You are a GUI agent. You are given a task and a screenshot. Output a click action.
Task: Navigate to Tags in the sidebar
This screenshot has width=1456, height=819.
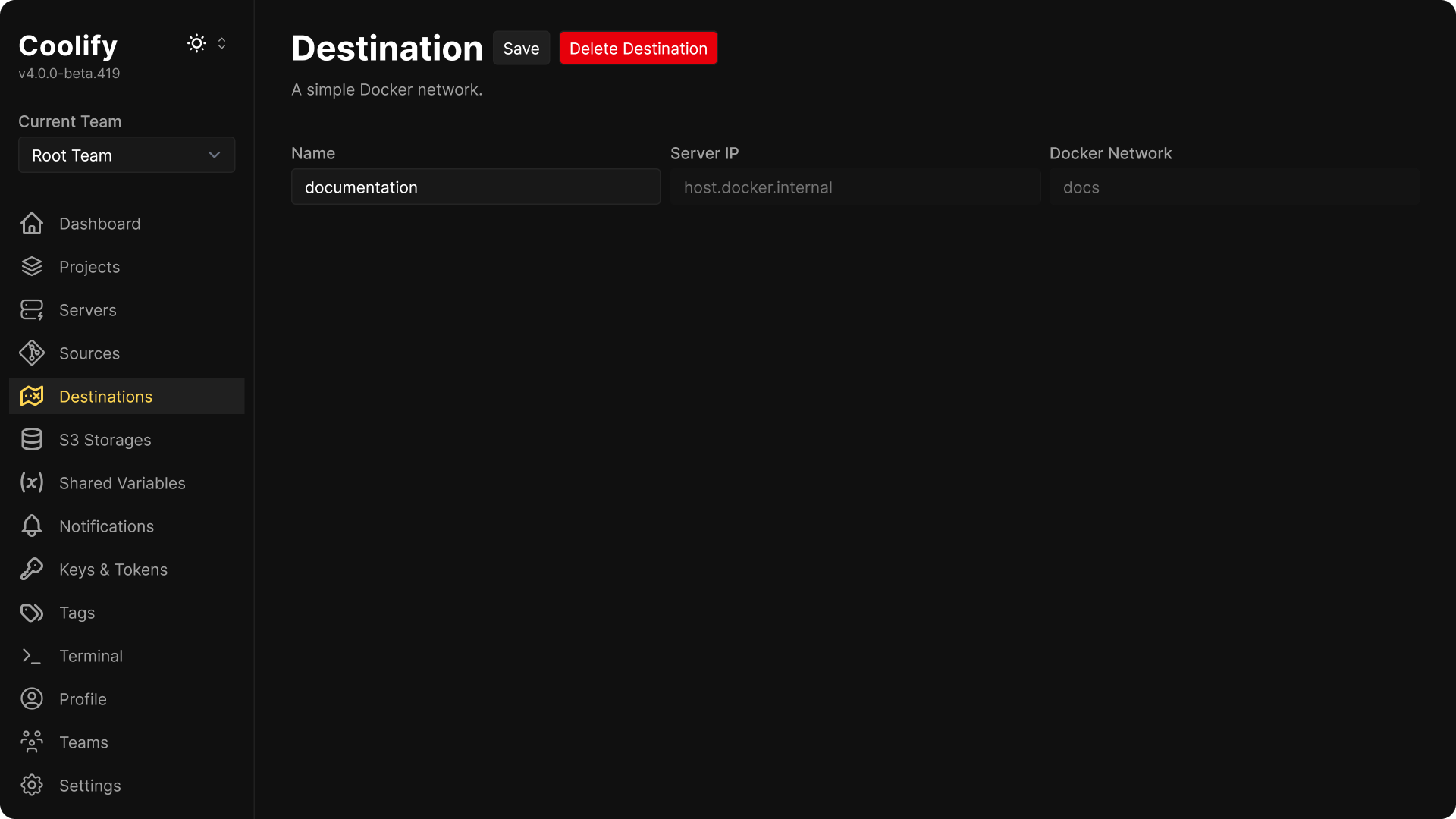(x=77, y=613)
